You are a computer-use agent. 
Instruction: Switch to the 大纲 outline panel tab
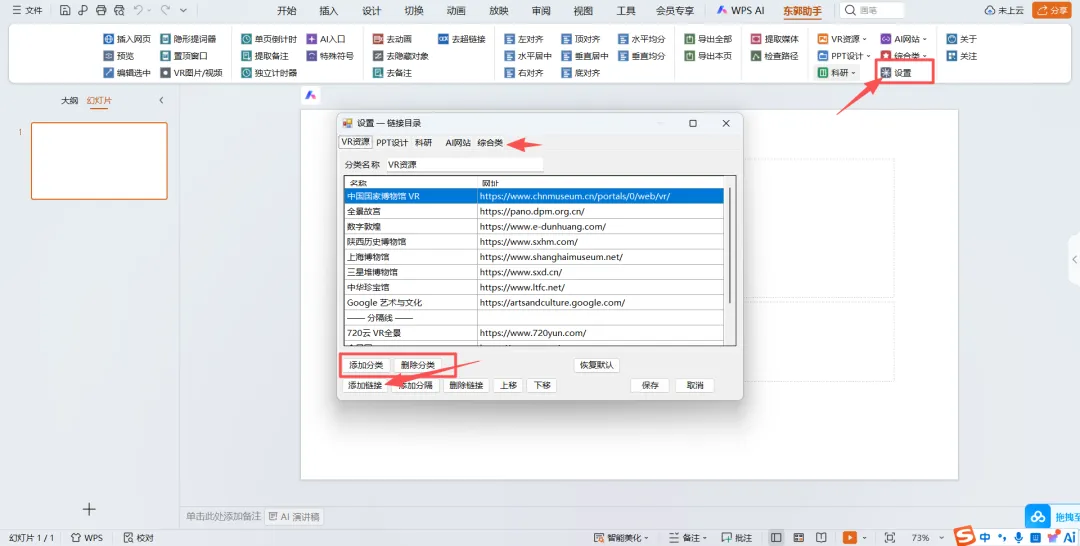coord(70,101)
